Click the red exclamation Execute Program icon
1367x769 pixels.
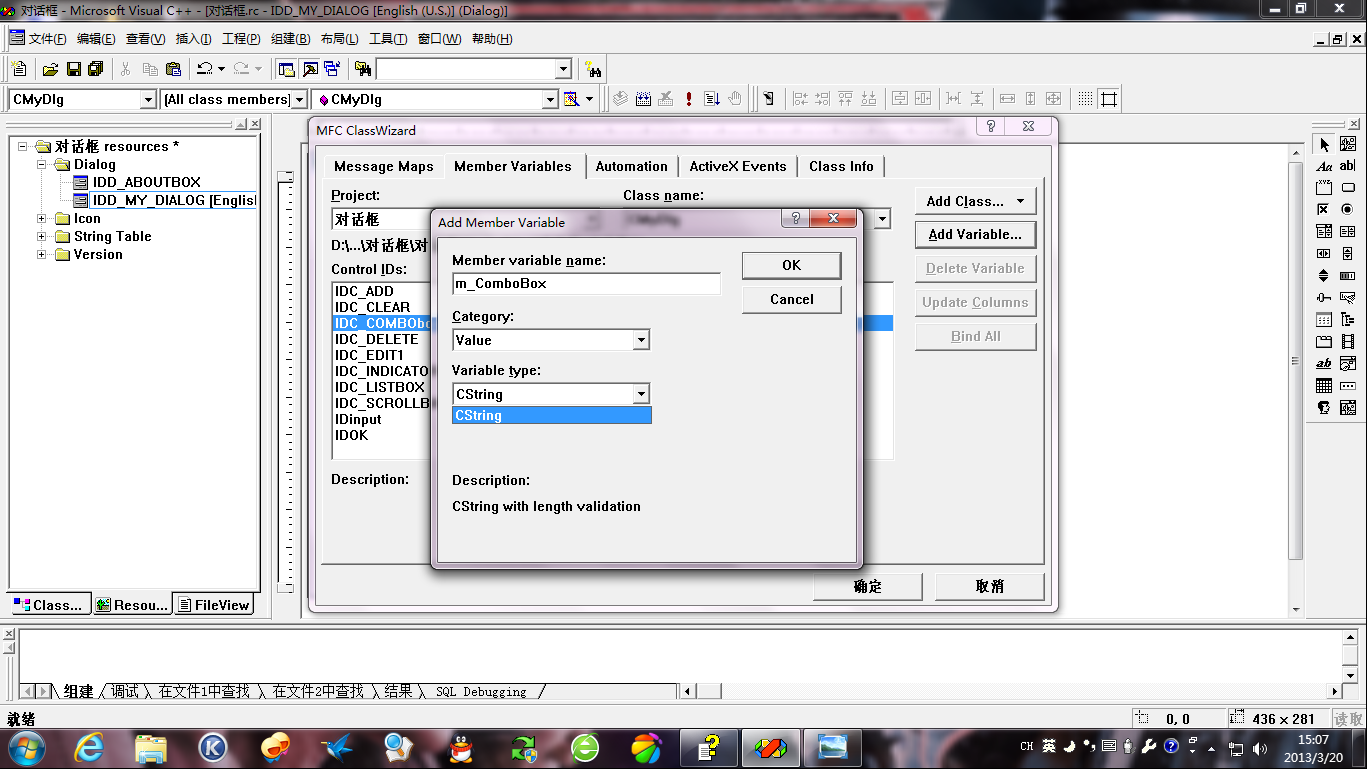[x=689, y=99]
